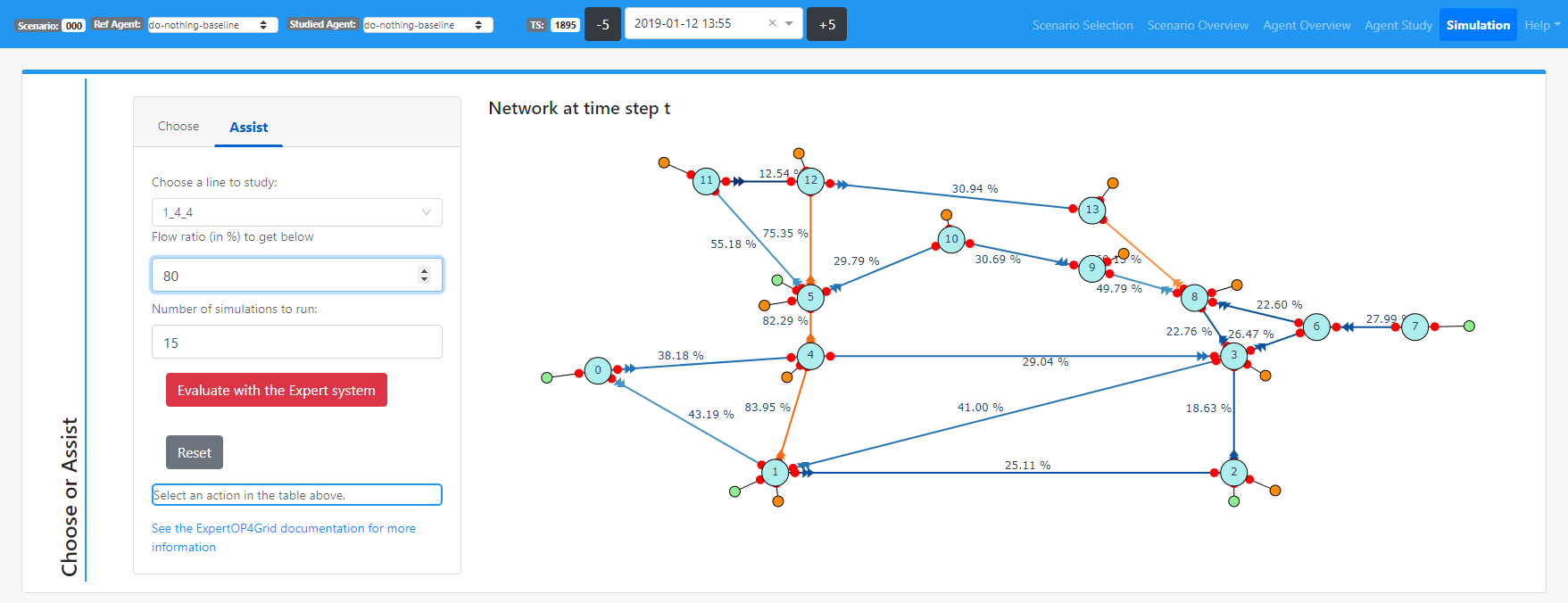The height and width of the screenshot is (603, 1568).
Task: Click the 38.18 % line flow label
Action: pos(681,355)
